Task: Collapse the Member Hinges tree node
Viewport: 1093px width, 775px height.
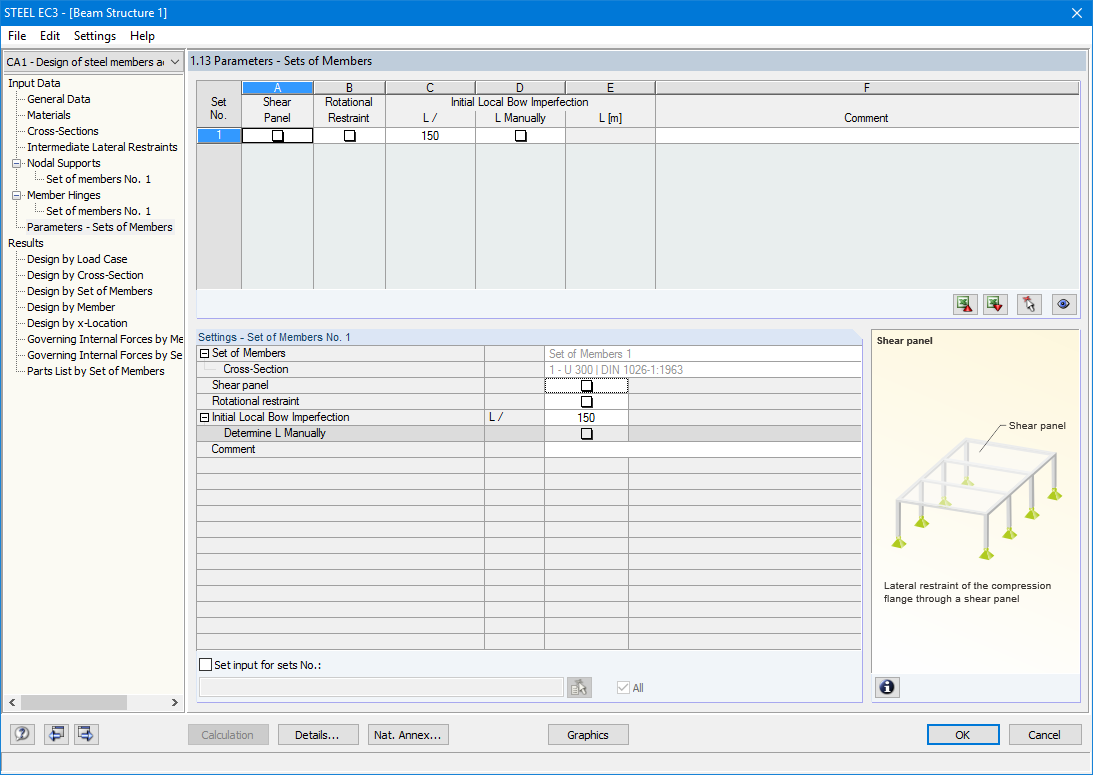Action: pos(16,195)
